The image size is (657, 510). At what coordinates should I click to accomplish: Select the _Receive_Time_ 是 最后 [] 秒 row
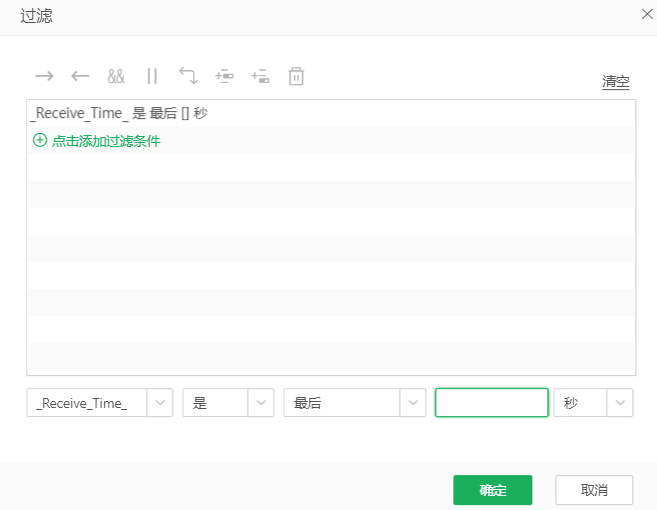pyautogui.click(x=119, y=114)
